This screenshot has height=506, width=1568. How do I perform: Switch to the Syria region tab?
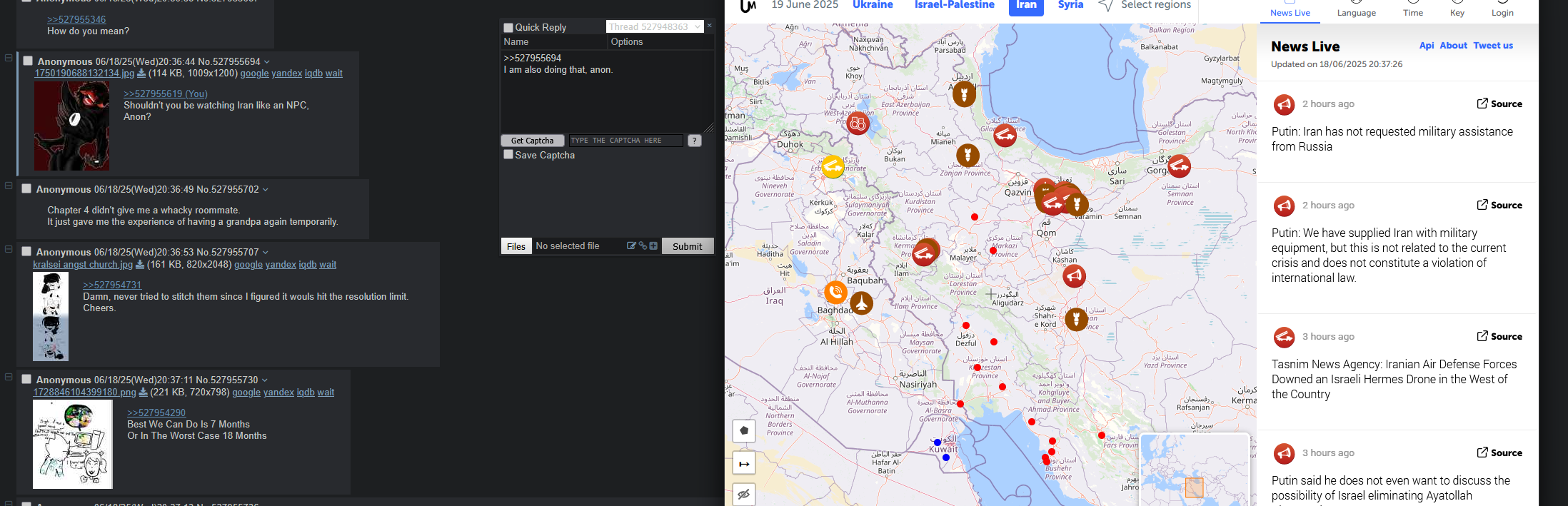(x=1070, y=5)
